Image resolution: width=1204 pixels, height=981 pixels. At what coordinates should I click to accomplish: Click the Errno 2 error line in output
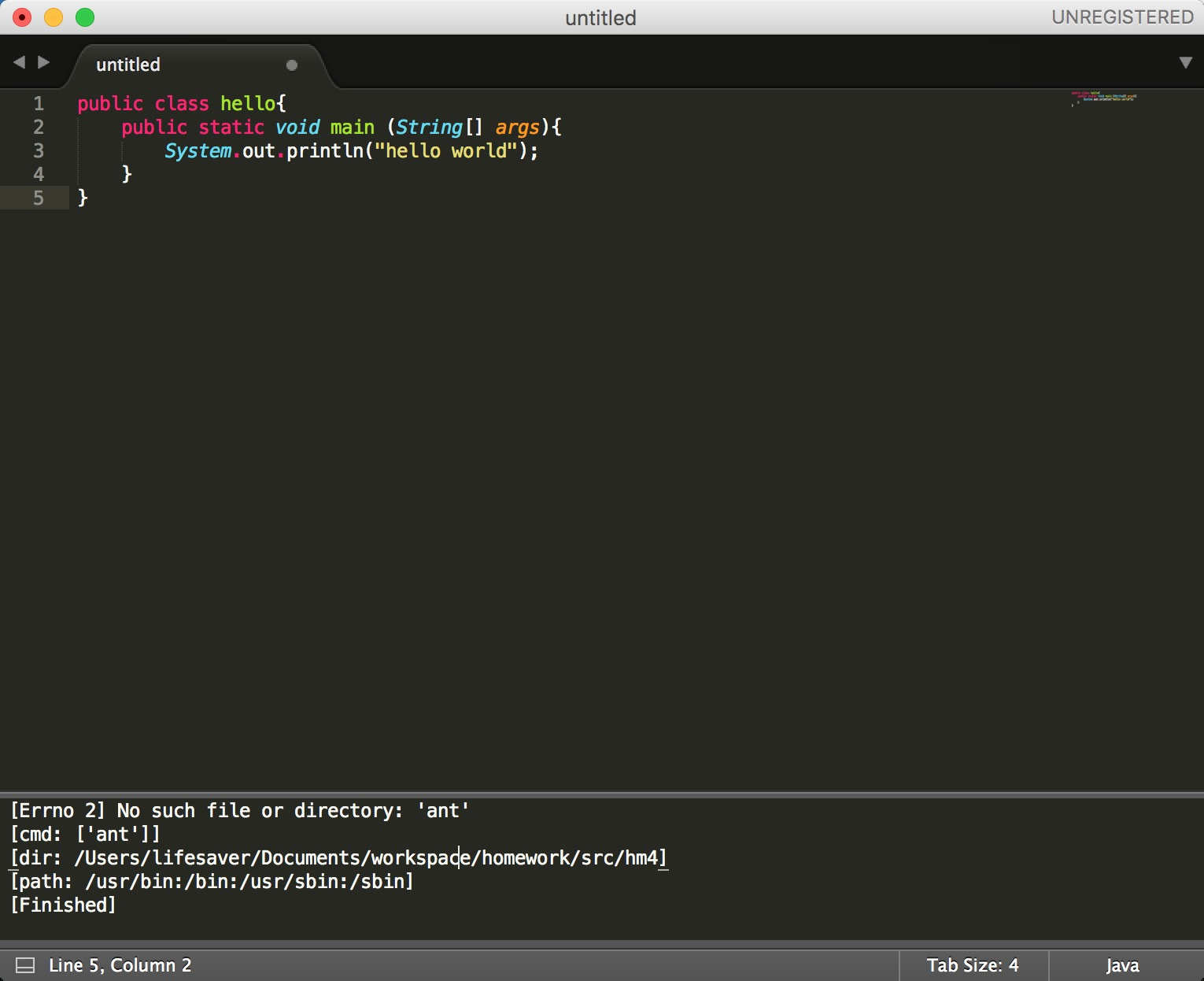[240, 810]
